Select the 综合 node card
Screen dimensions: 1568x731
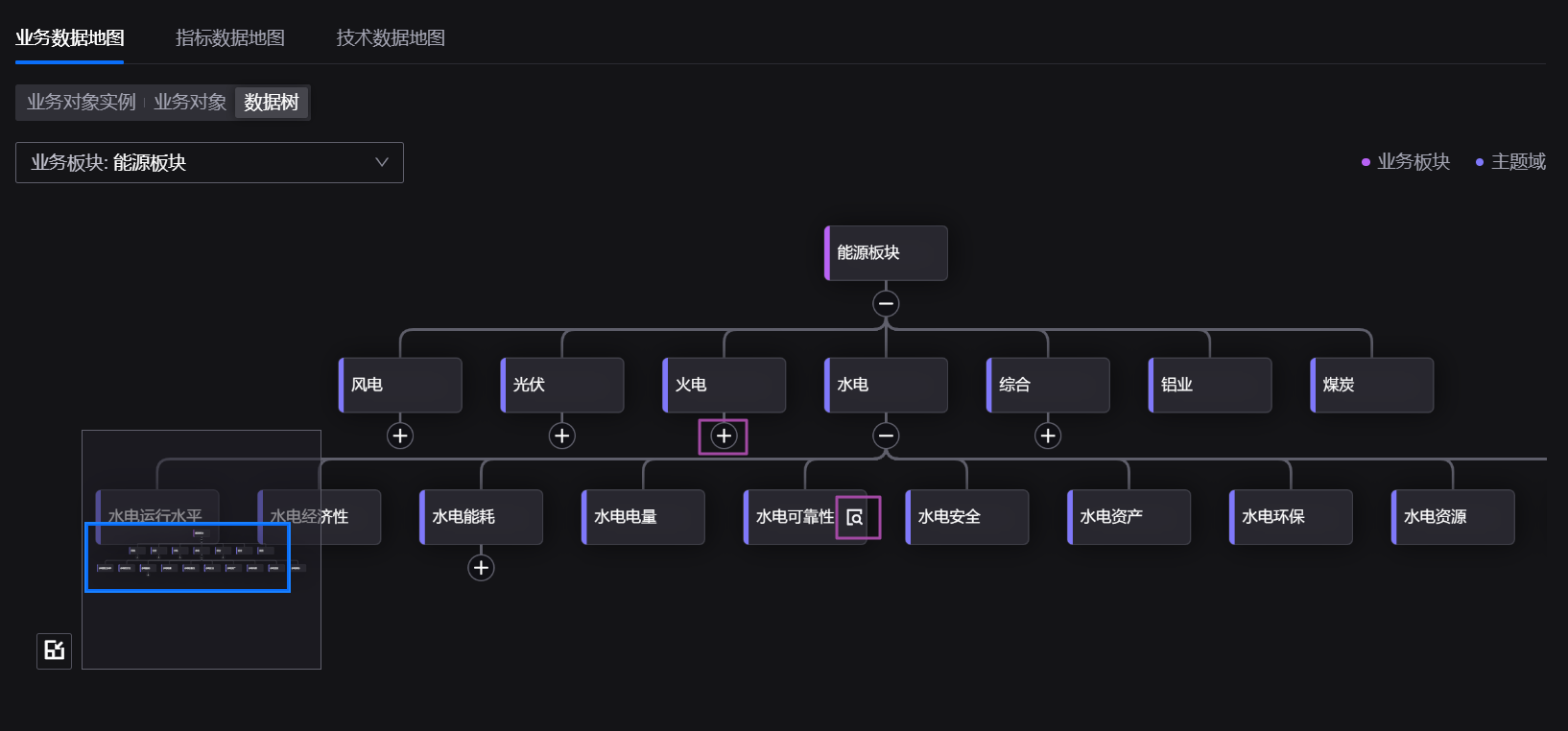tap(1048, 385)
